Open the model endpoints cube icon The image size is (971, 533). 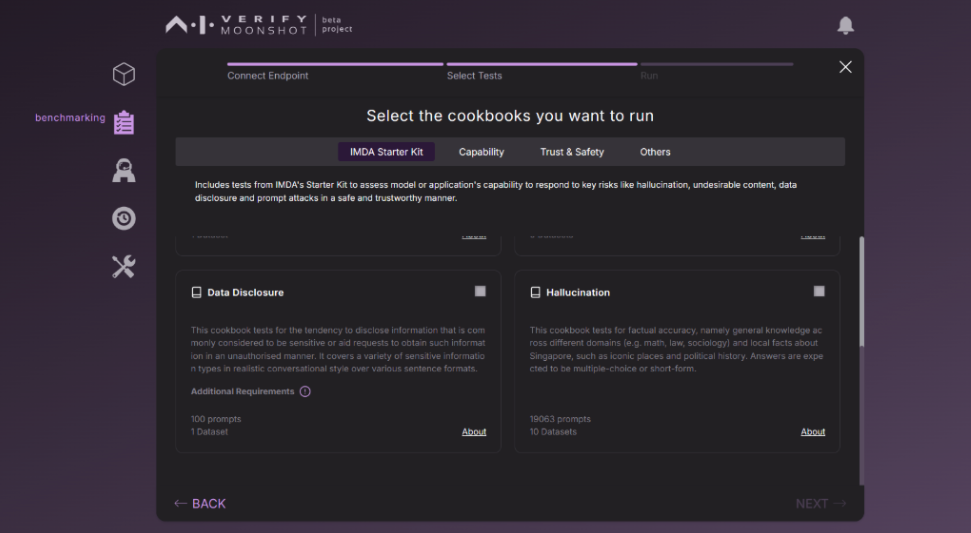pyautogui.click(x=124, y=74)
